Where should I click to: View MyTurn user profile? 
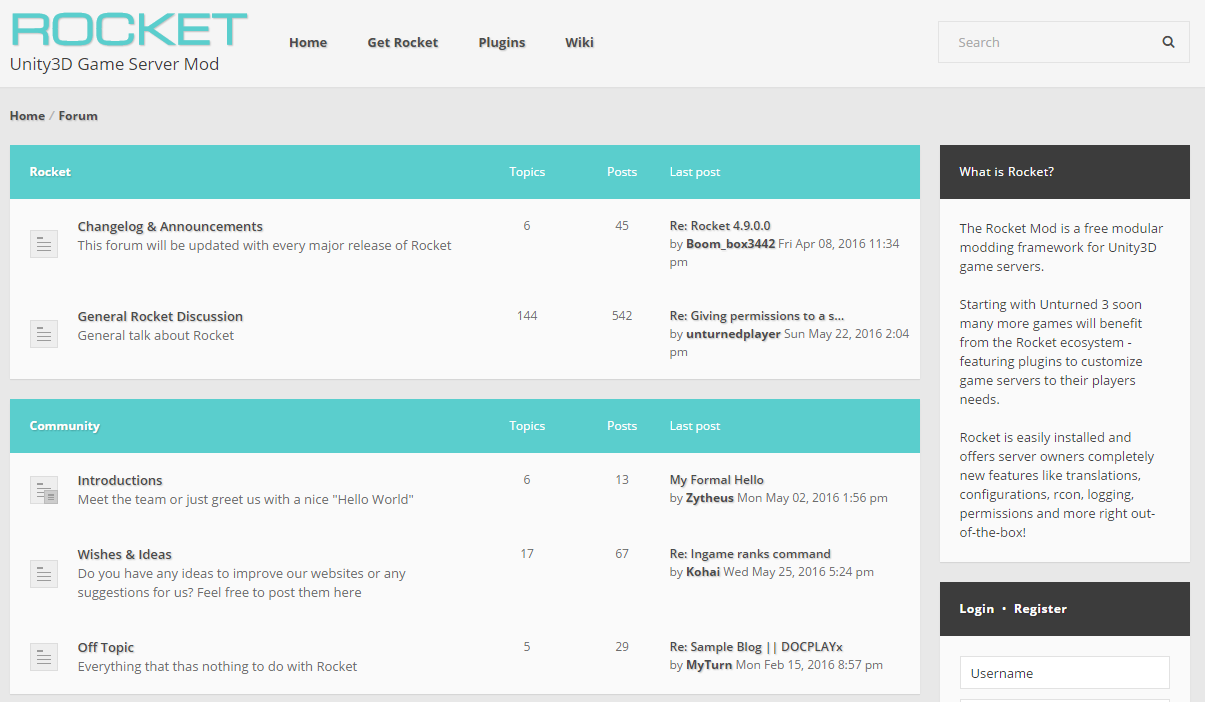[x=709, y=665]
